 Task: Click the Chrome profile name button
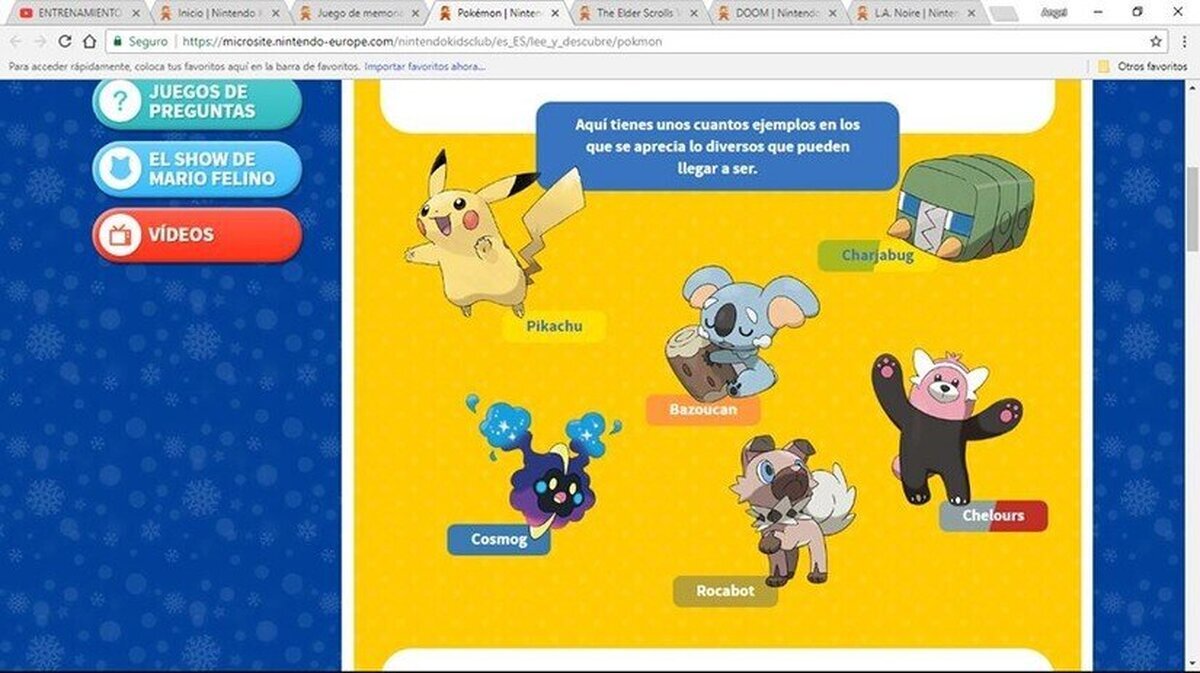1053,12
